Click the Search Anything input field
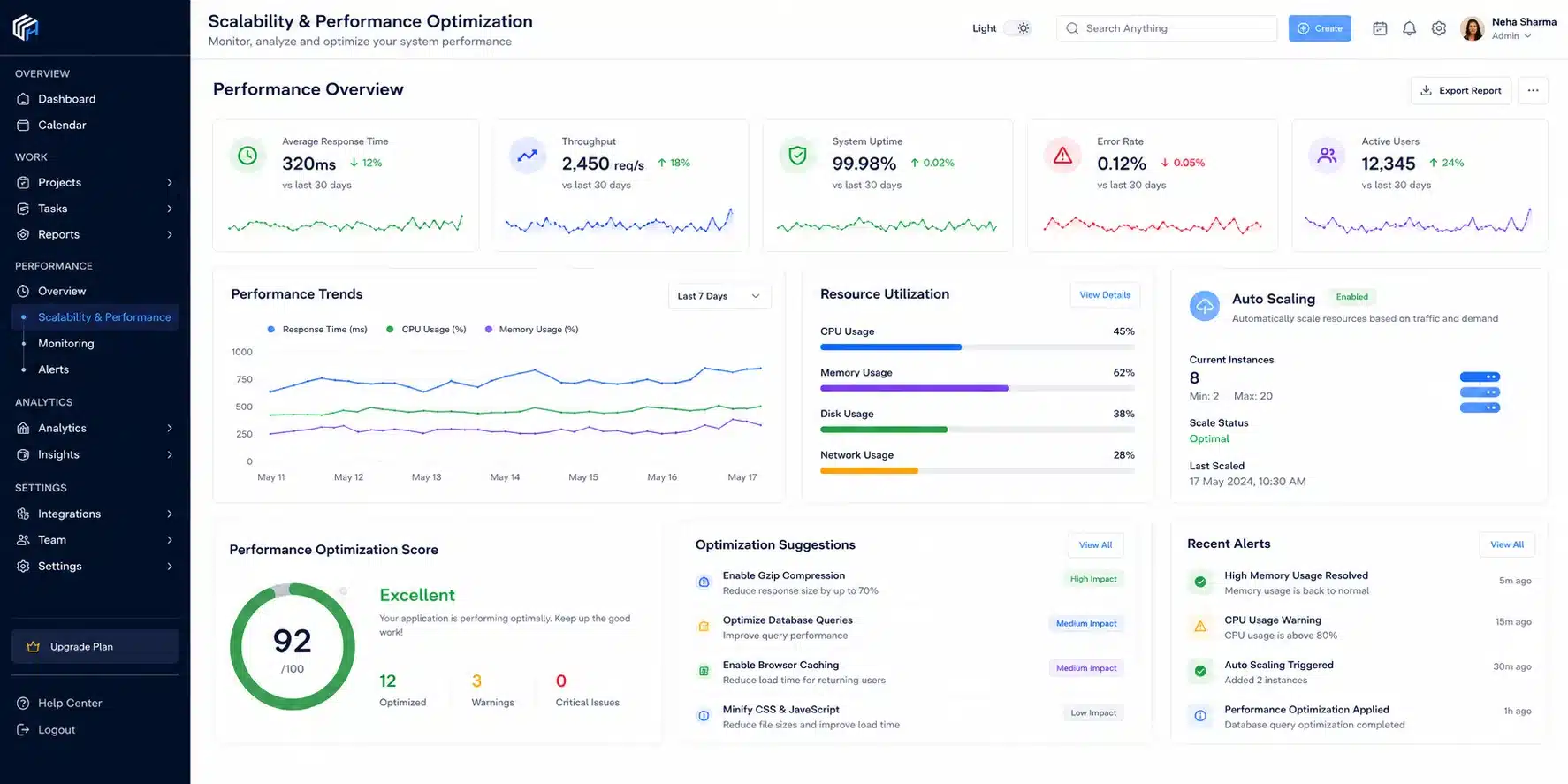Viewport: 1568px width, 784px height. (1166, 28)
